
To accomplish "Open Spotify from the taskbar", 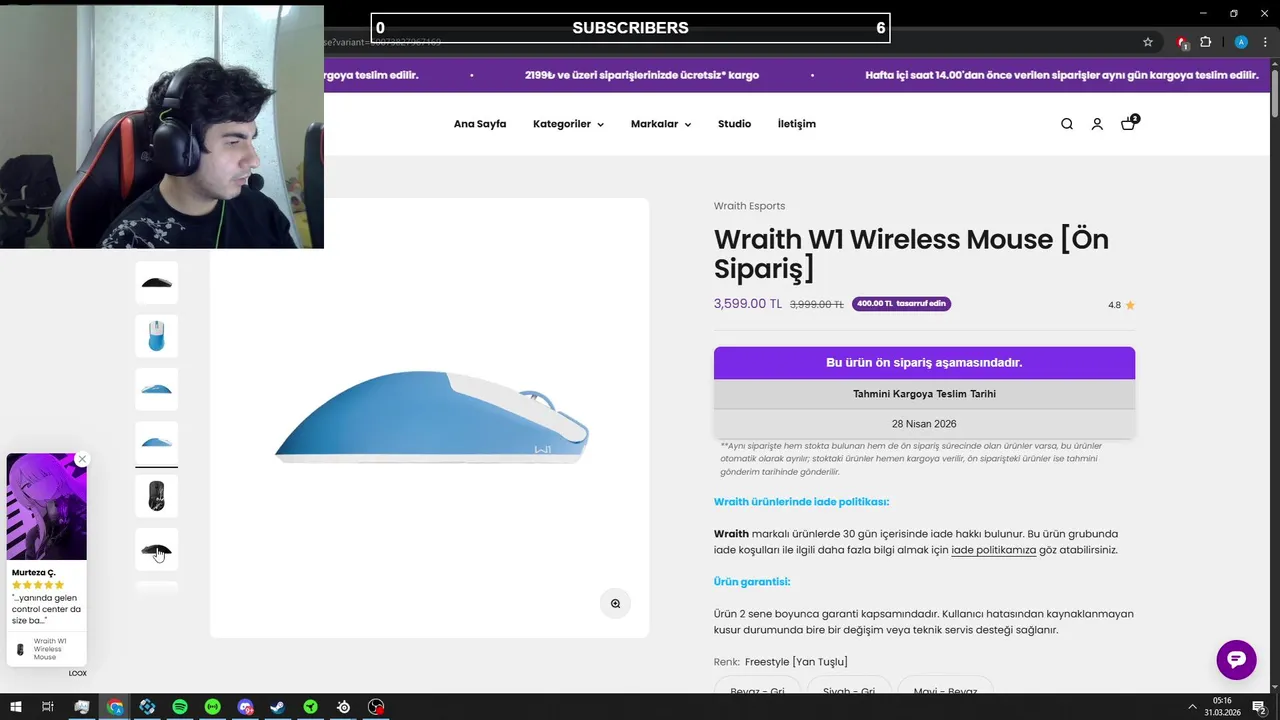I will pyautogui.click(x=180, y=707).
